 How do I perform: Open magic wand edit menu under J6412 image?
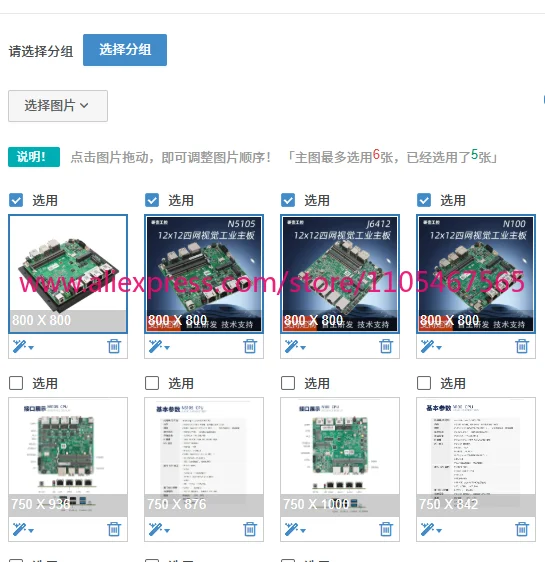pyautogui.click(x=295, y=347)
